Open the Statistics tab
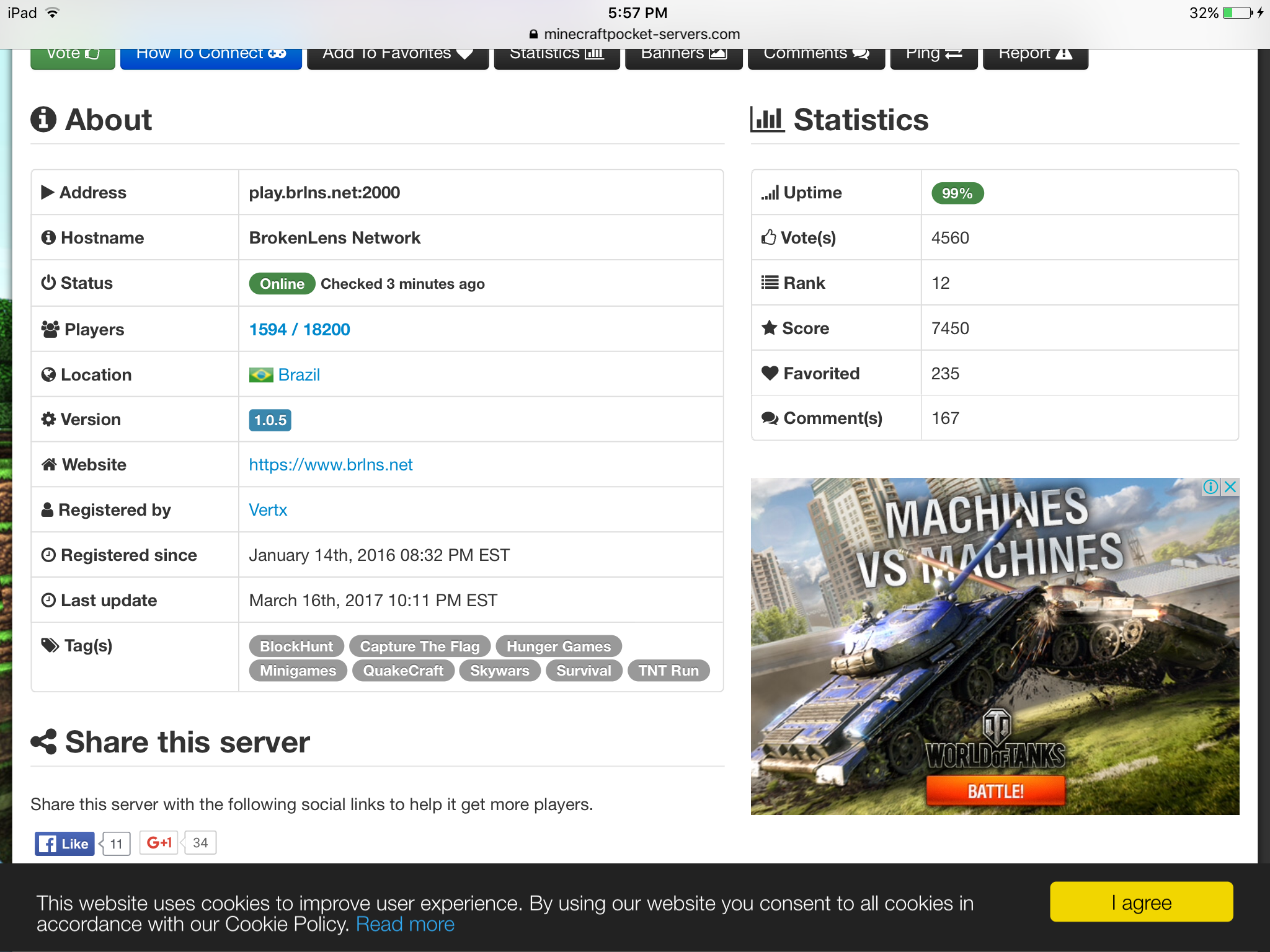The image size is (1270, 952). [557, 58]
